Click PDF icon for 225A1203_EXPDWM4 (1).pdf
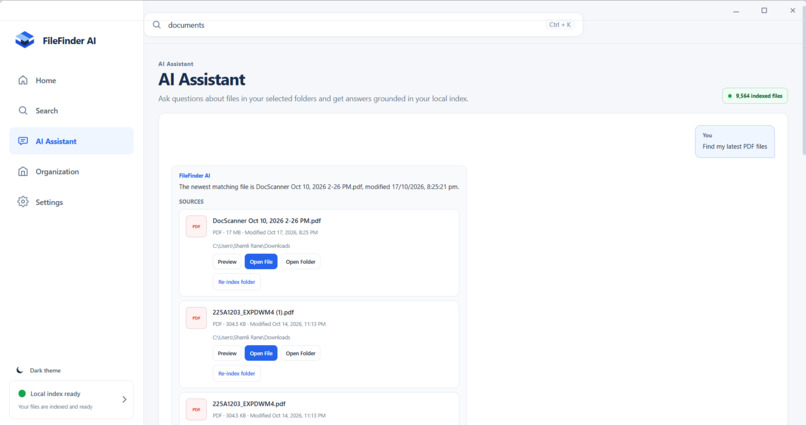Screen dimensions: 806x425 pyautogui.click(x=196, y=318)
